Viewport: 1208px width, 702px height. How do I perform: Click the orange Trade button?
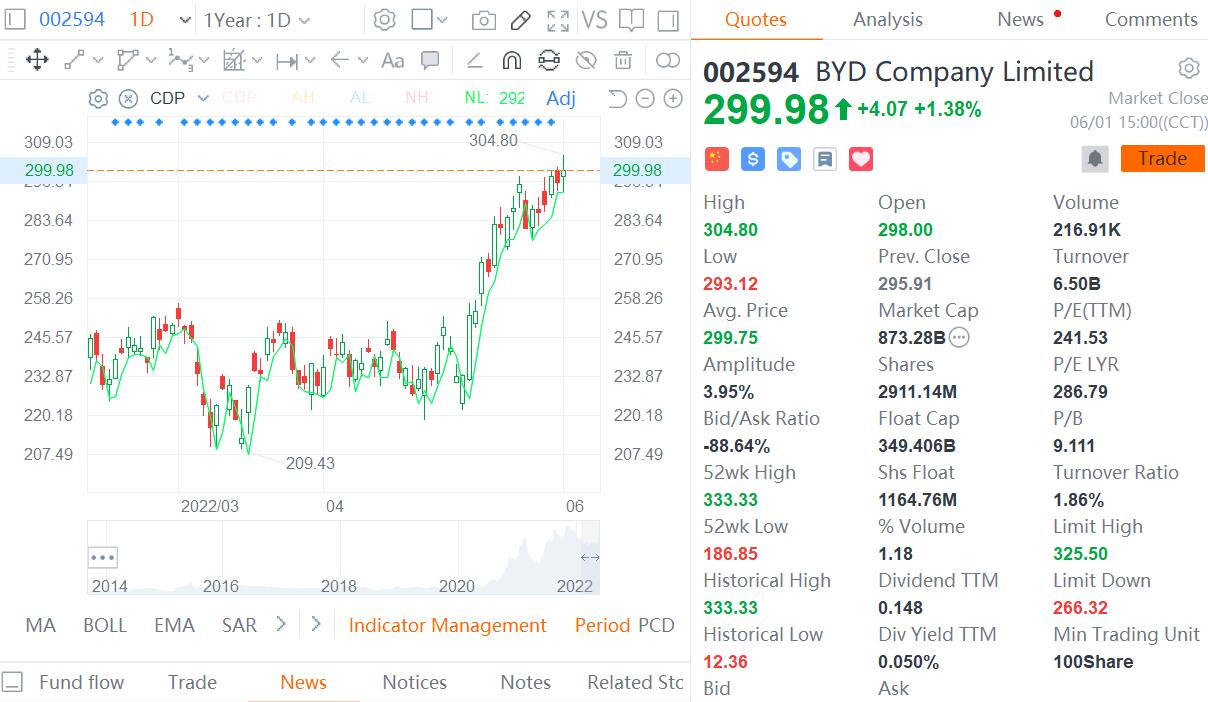tap(1162, 159)
